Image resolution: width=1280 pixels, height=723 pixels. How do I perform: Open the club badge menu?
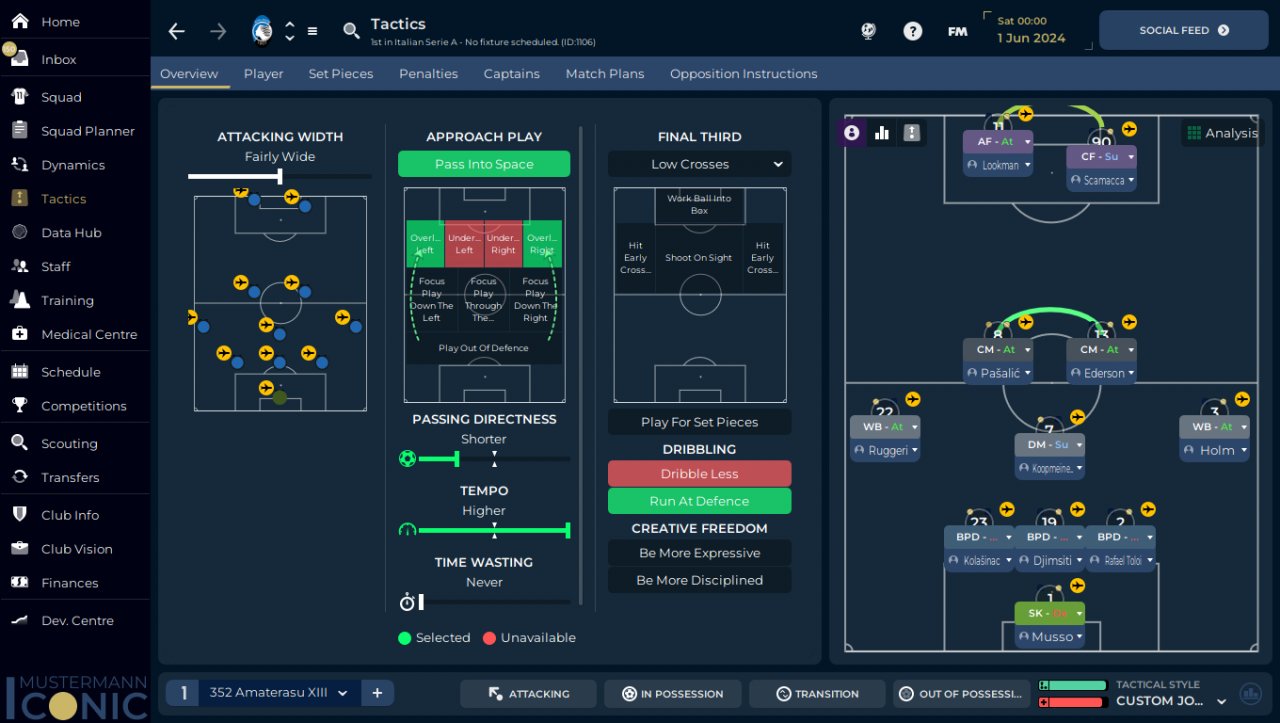click(263, 31)
